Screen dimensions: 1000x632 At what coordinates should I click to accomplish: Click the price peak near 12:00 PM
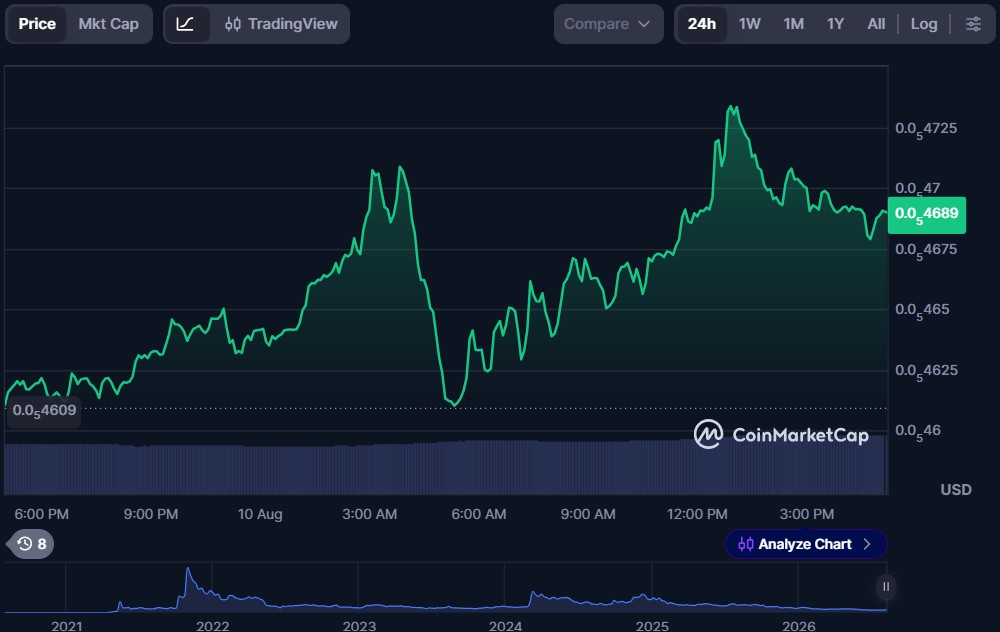pos(733,108)
